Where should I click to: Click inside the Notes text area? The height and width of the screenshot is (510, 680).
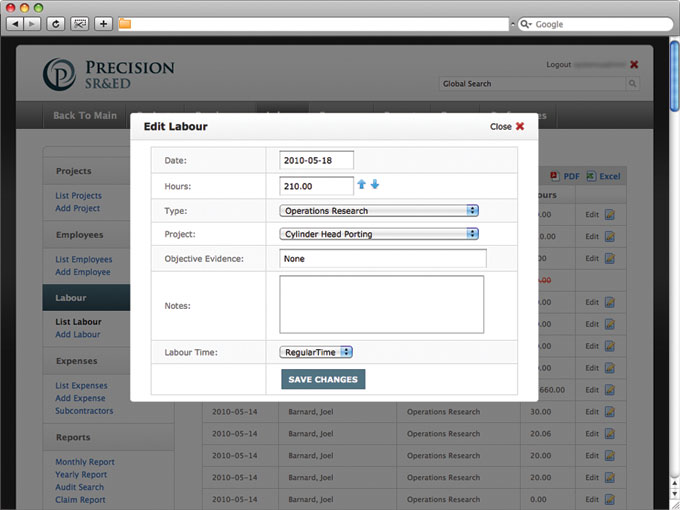pyautogui.click(x=382, y=304)
